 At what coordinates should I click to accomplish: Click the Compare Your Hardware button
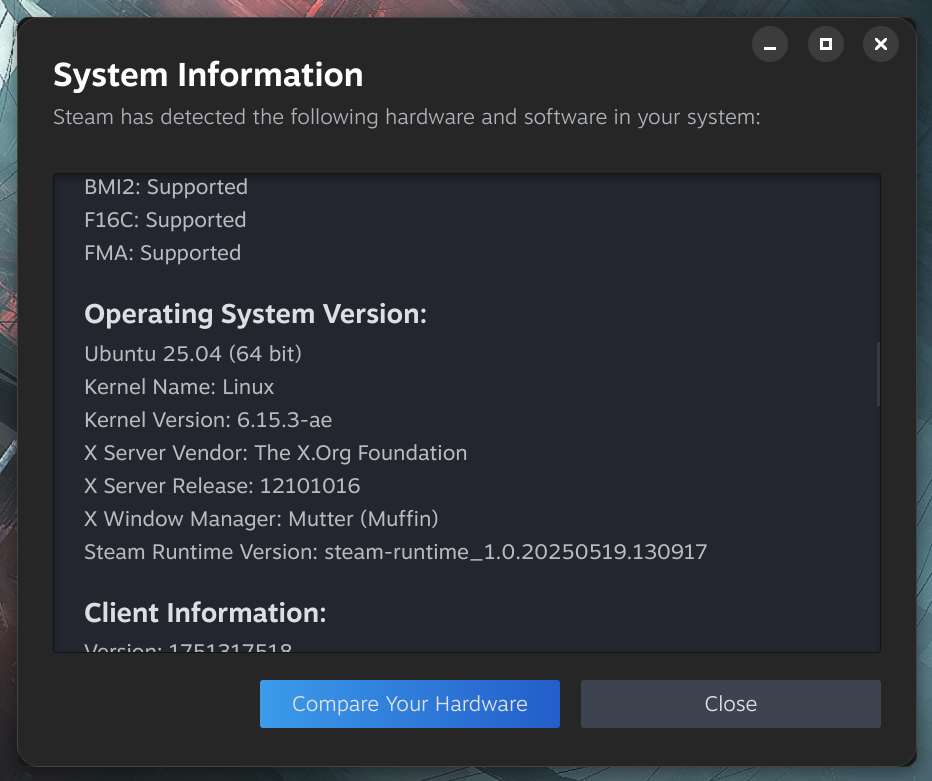[410, 704]
